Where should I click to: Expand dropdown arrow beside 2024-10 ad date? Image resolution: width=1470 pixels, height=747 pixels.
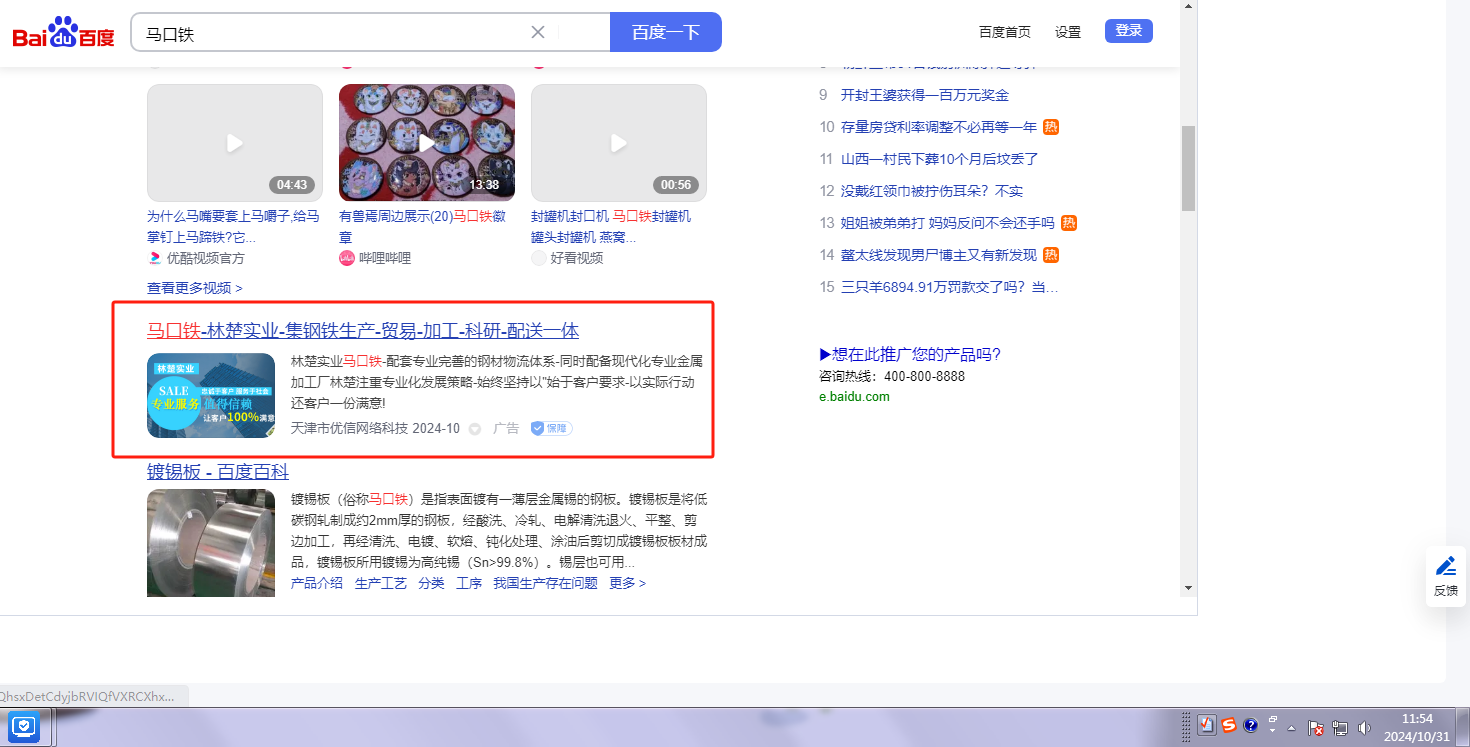coord(475,429)
